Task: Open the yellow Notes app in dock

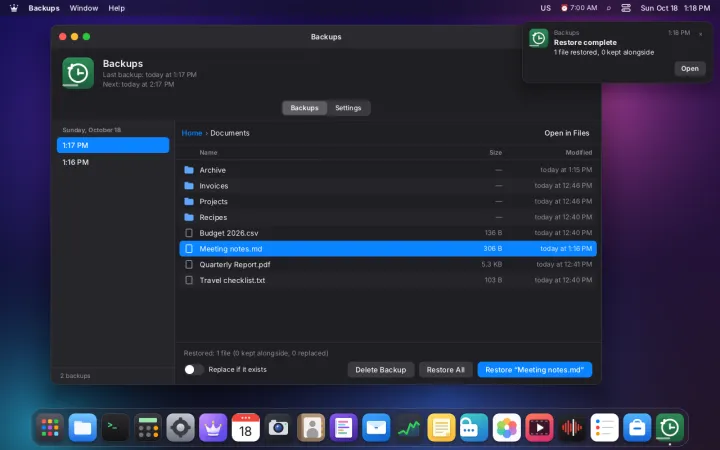Action: pyautogui.click(x=441, y=428)
